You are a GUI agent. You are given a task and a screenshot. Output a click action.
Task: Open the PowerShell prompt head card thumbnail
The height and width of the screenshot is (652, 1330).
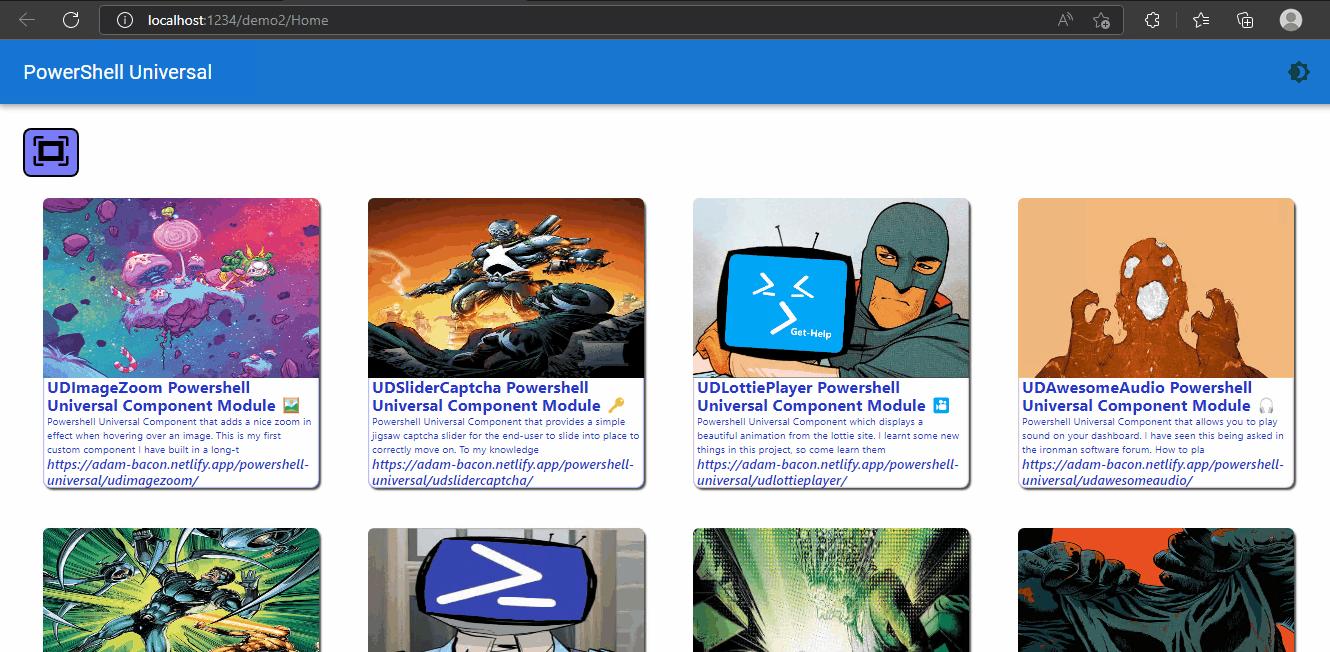click(x=506, y=590)
